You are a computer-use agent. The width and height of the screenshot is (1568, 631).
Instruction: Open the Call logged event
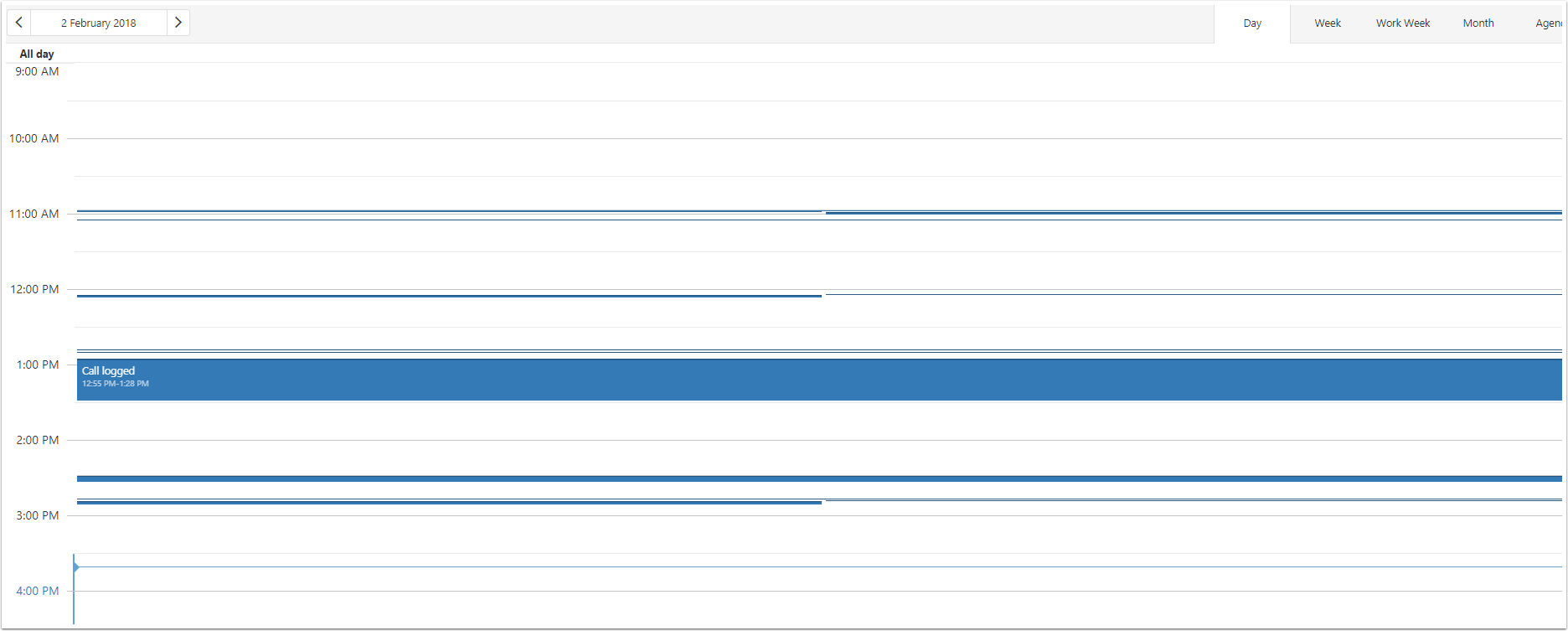tap(819, 380)
